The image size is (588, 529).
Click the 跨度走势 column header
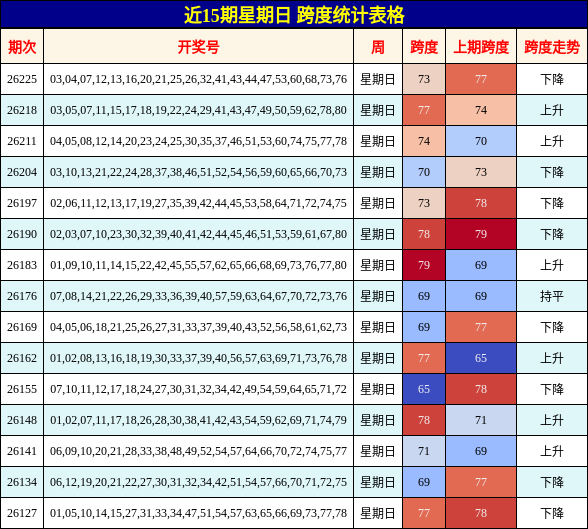[552, 47]
